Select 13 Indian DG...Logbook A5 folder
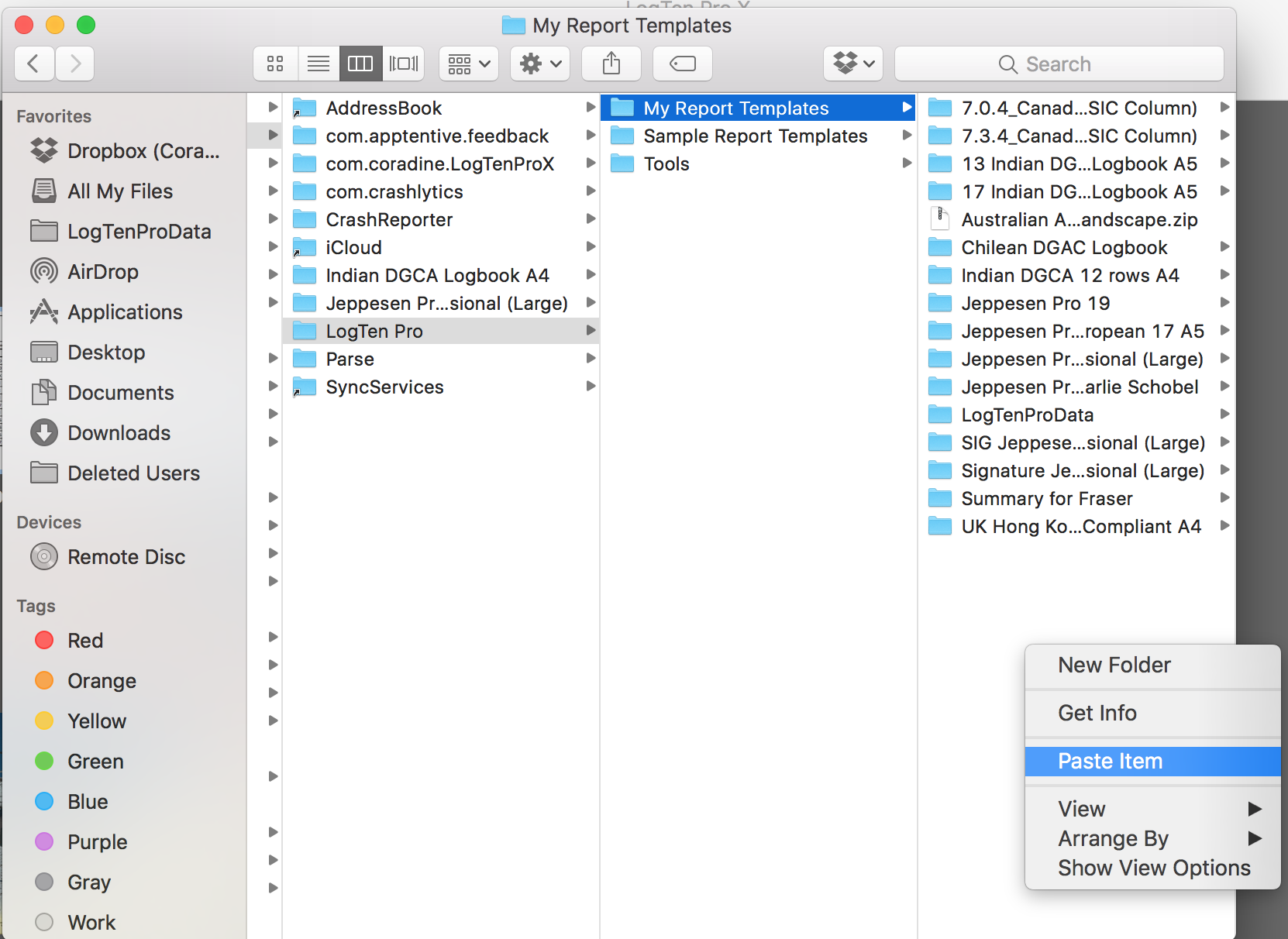The height and width of the screenshot is (939, 1288). click(1076, 163)
